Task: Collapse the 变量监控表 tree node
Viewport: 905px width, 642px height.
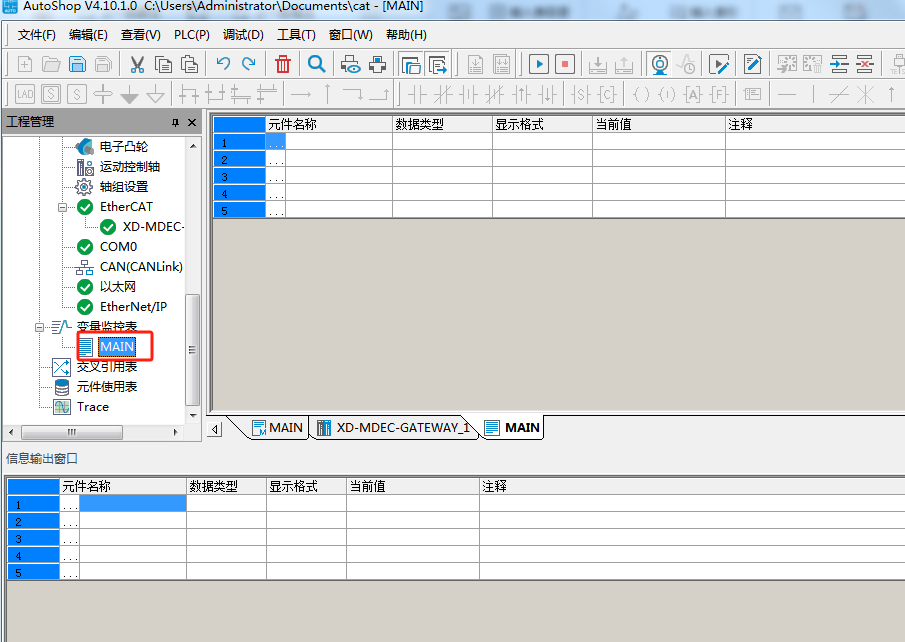Action: click(39, 327)
